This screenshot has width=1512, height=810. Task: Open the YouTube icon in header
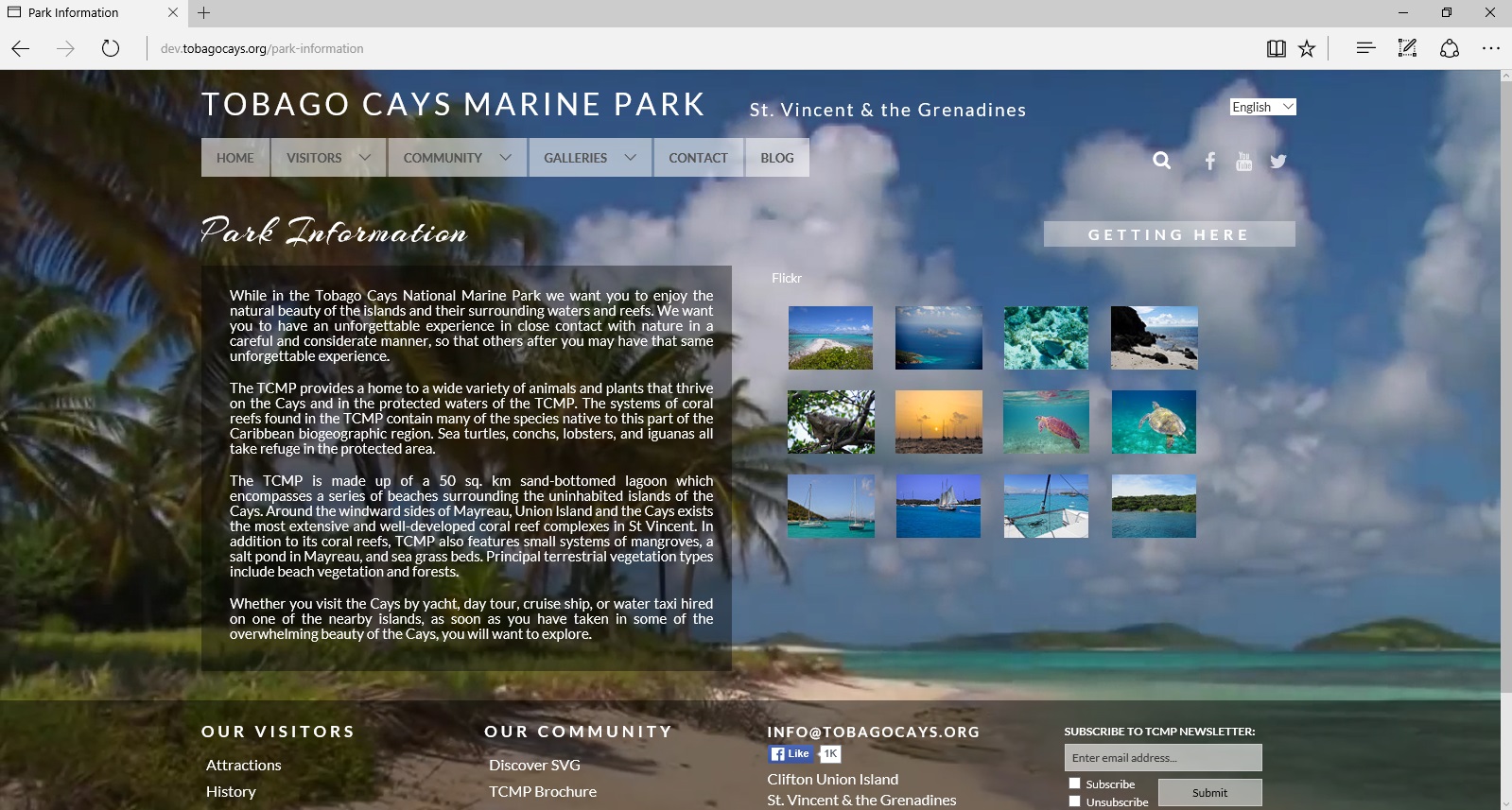[1243, 162]
